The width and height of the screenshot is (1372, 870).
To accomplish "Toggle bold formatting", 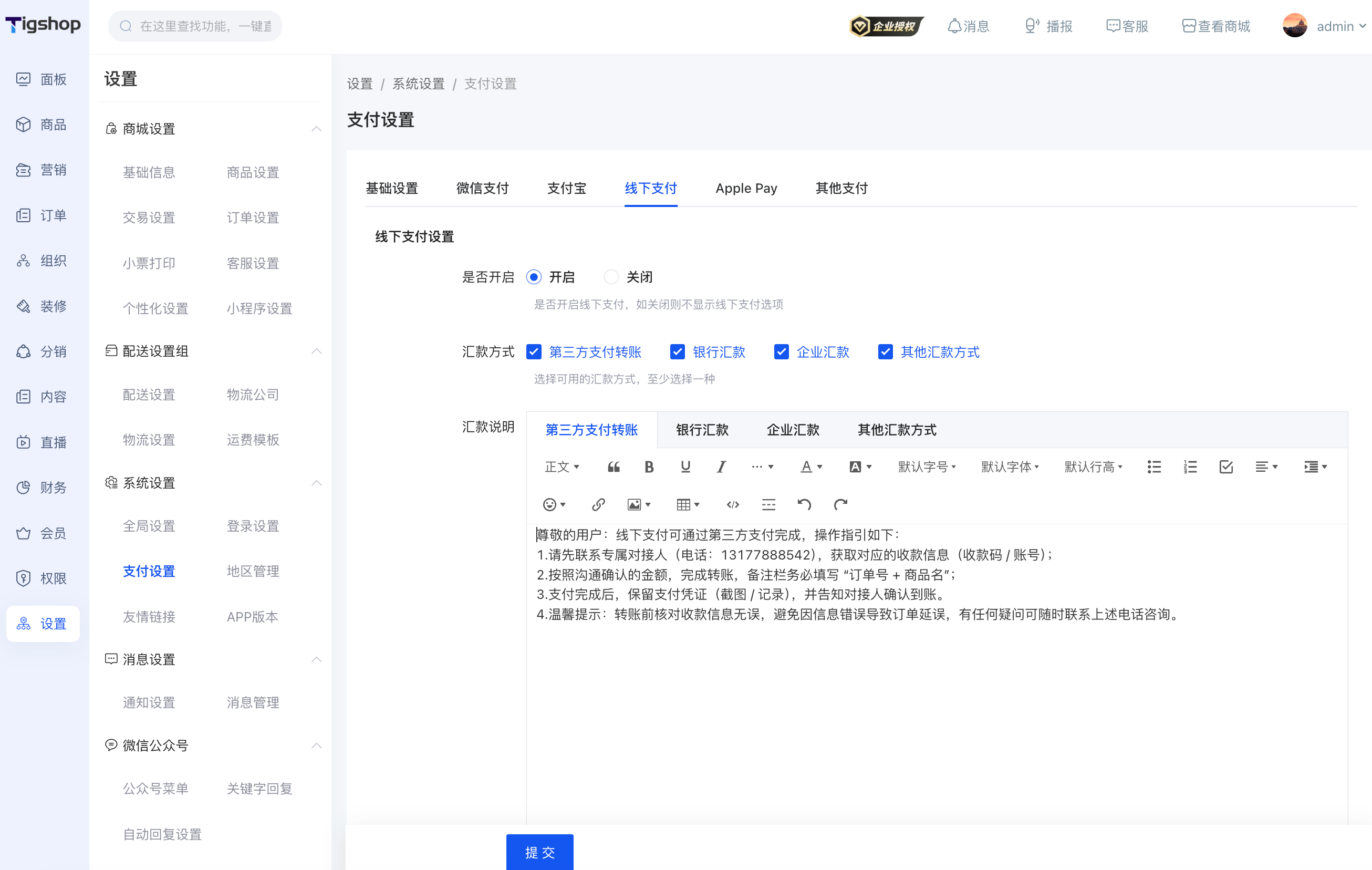I will (x=649, y=467).
